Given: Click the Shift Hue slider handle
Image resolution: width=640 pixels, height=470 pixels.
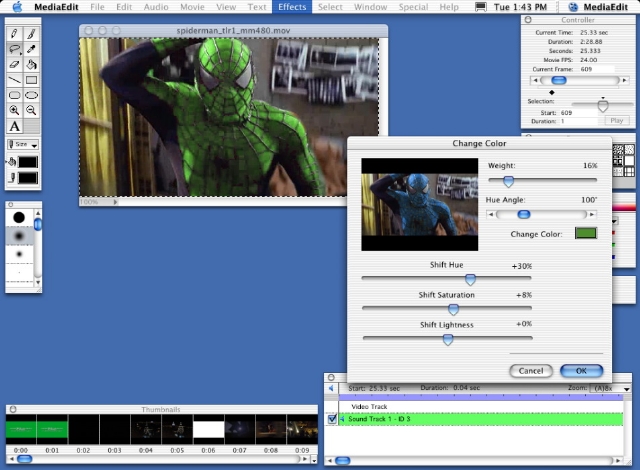Looking at the screenshot, I should pos(470,279).
